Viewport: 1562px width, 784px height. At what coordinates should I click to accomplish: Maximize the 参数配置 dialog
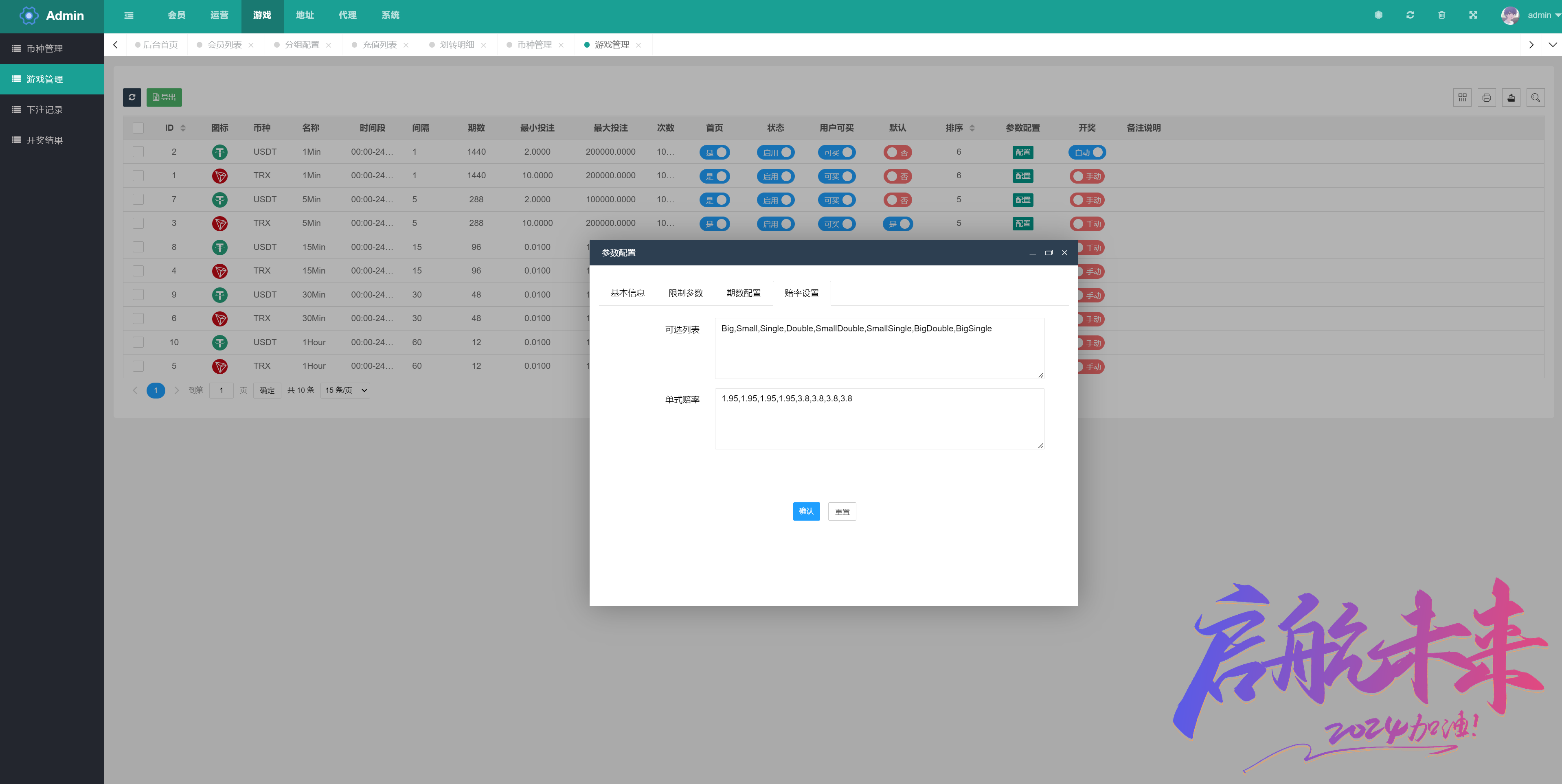pos(1049,253)
